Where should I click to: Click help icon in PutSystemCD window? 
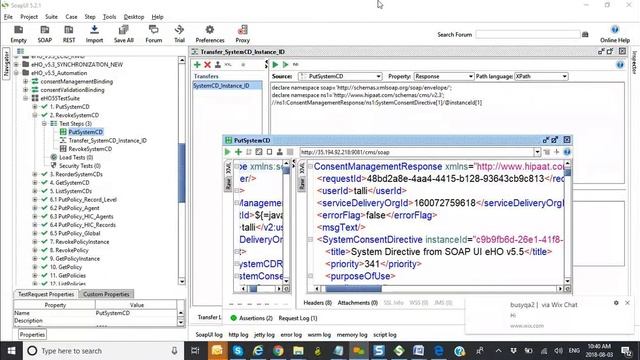tap(567, 152)
